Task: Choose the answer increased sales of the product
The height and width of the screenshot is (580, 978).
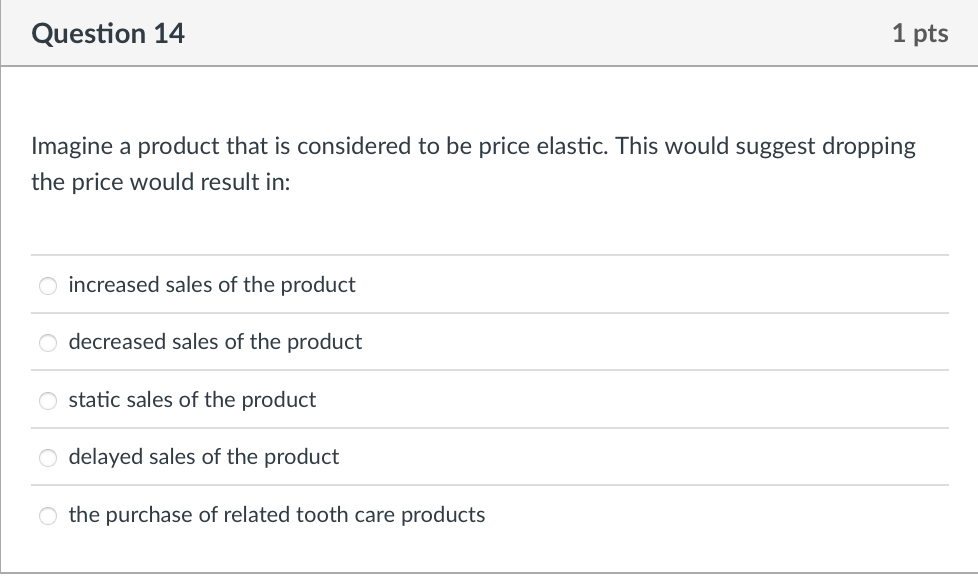Action: coord(212,285)
